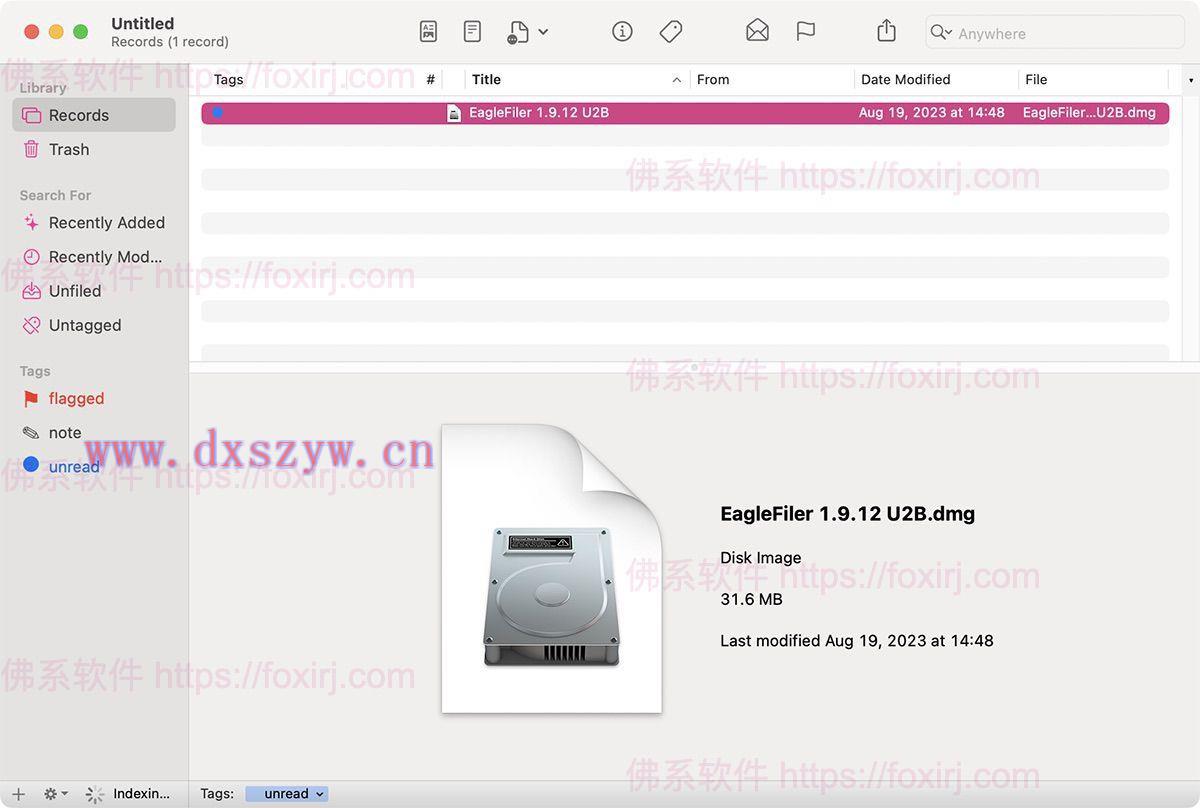This screenshot has height=808, width=1200.
Task: Click the blue dot icon beside unread
Action: [31, 464]
